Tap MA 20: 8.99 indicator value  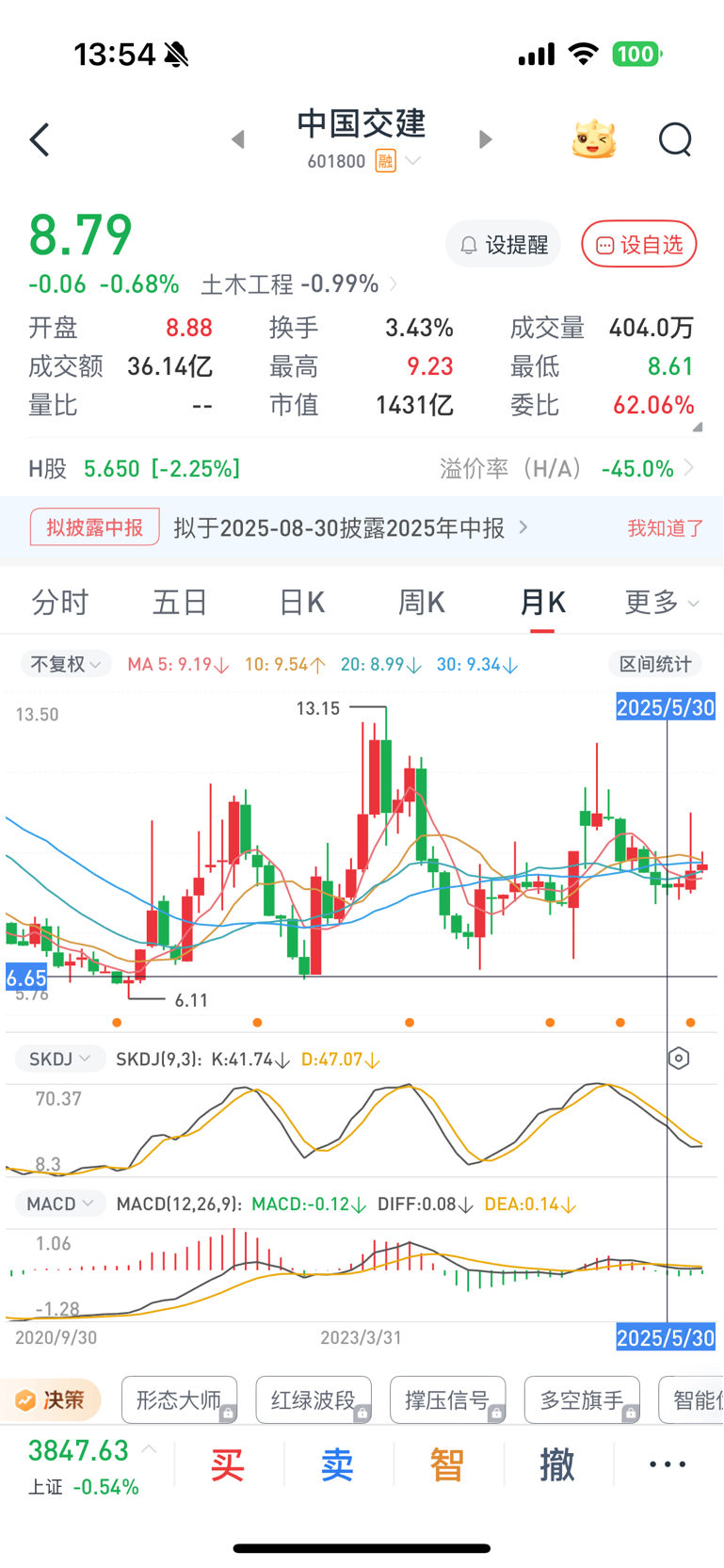[380, 665]
